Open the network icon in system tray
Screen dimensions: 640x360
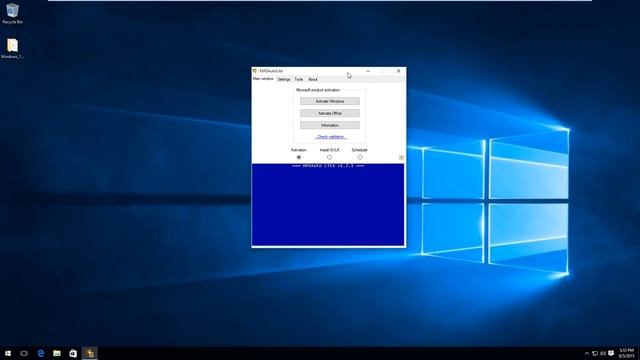(x=595, y=353)
